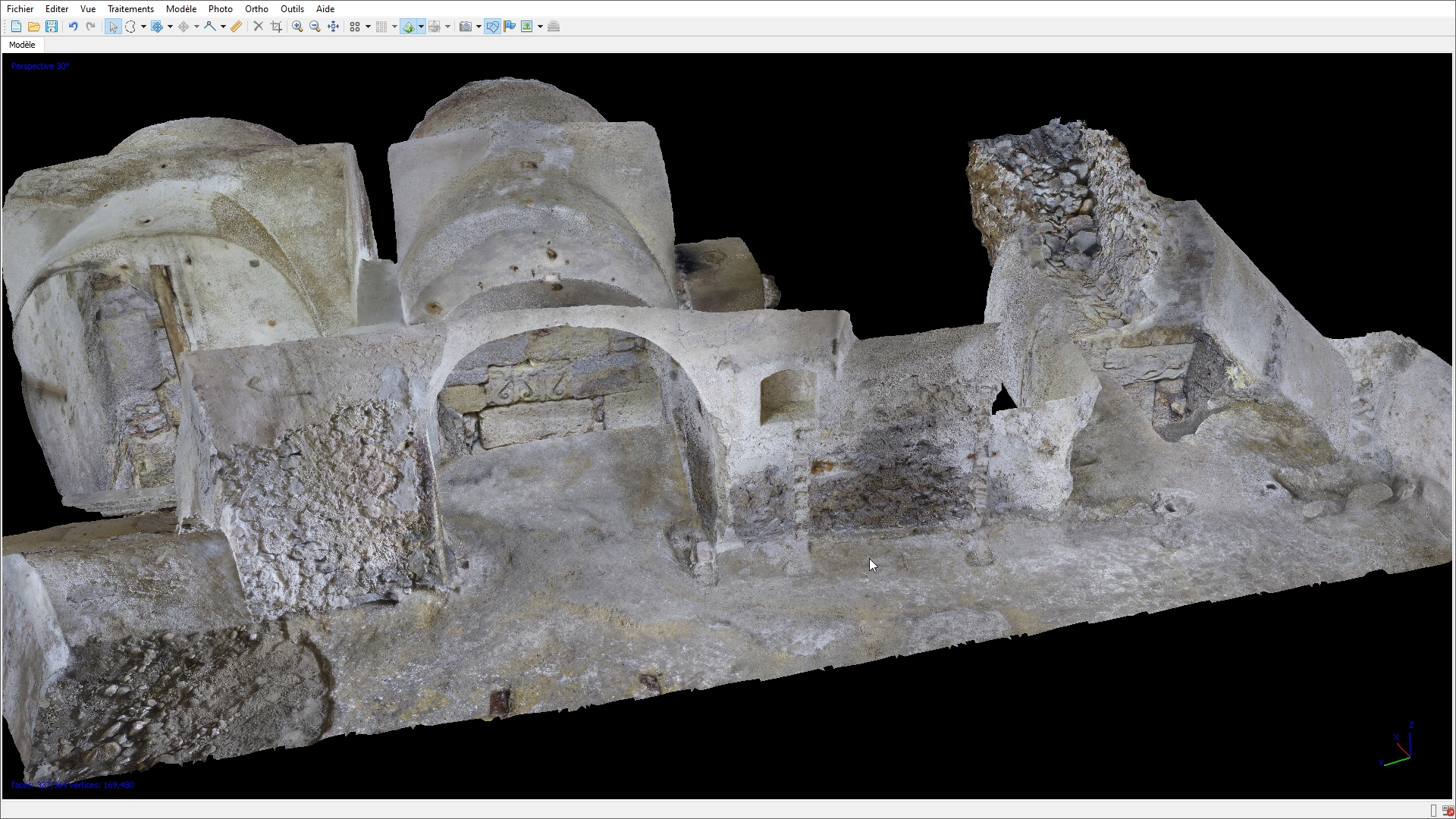The height and width of the screenshot is (819, 1456).
Task: Click the crop selection tool
Action: point(276,27)
